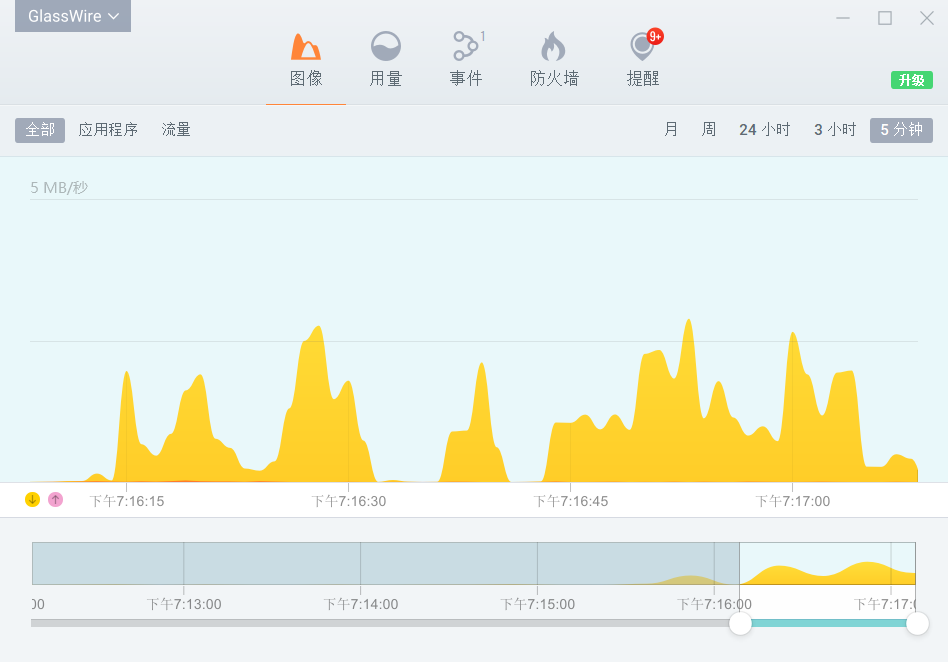Open the 图像 graph tab
948x662 pixels.
point(306,60)
